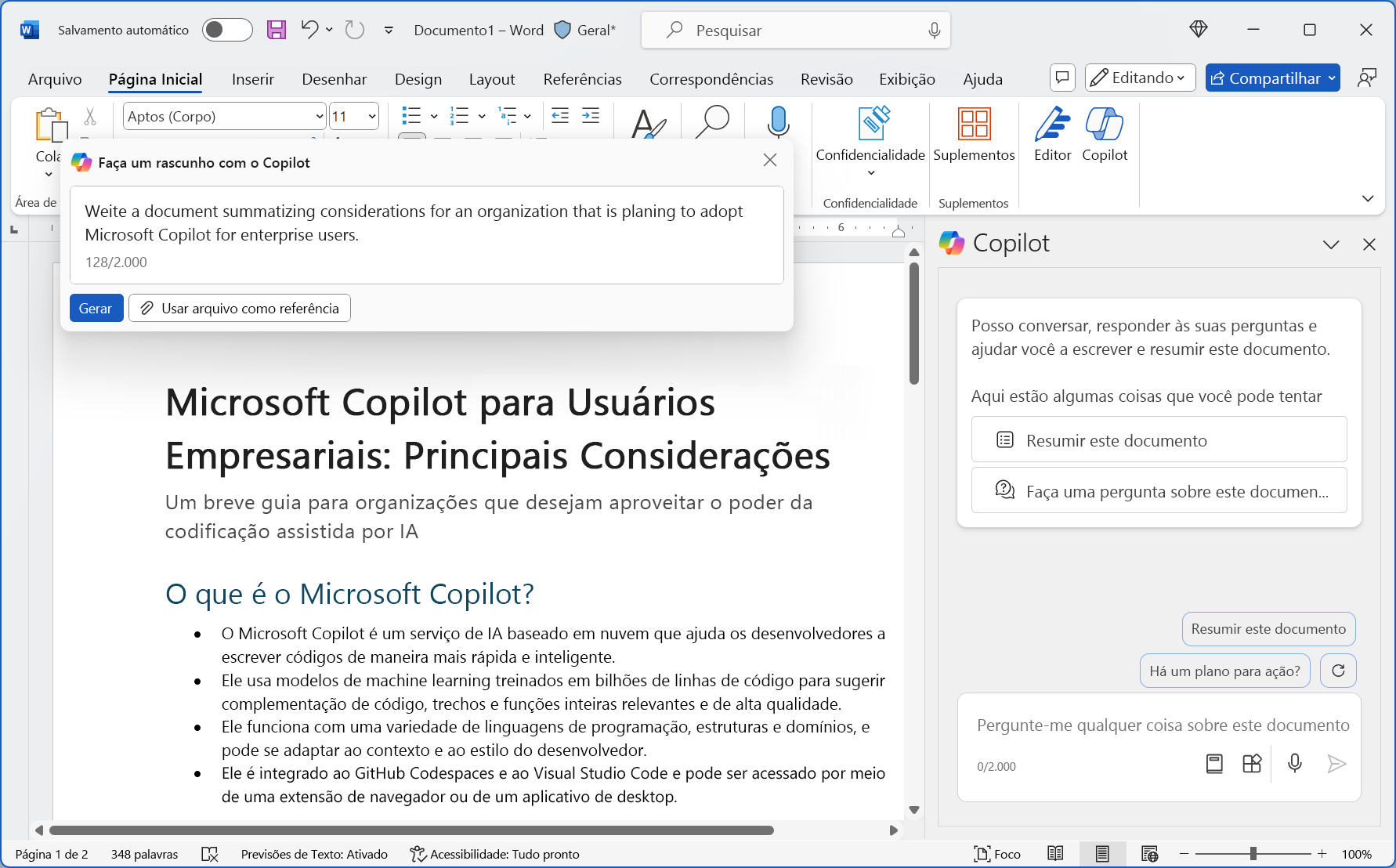Click the microphone icon in search box

(x=934, y=31)
